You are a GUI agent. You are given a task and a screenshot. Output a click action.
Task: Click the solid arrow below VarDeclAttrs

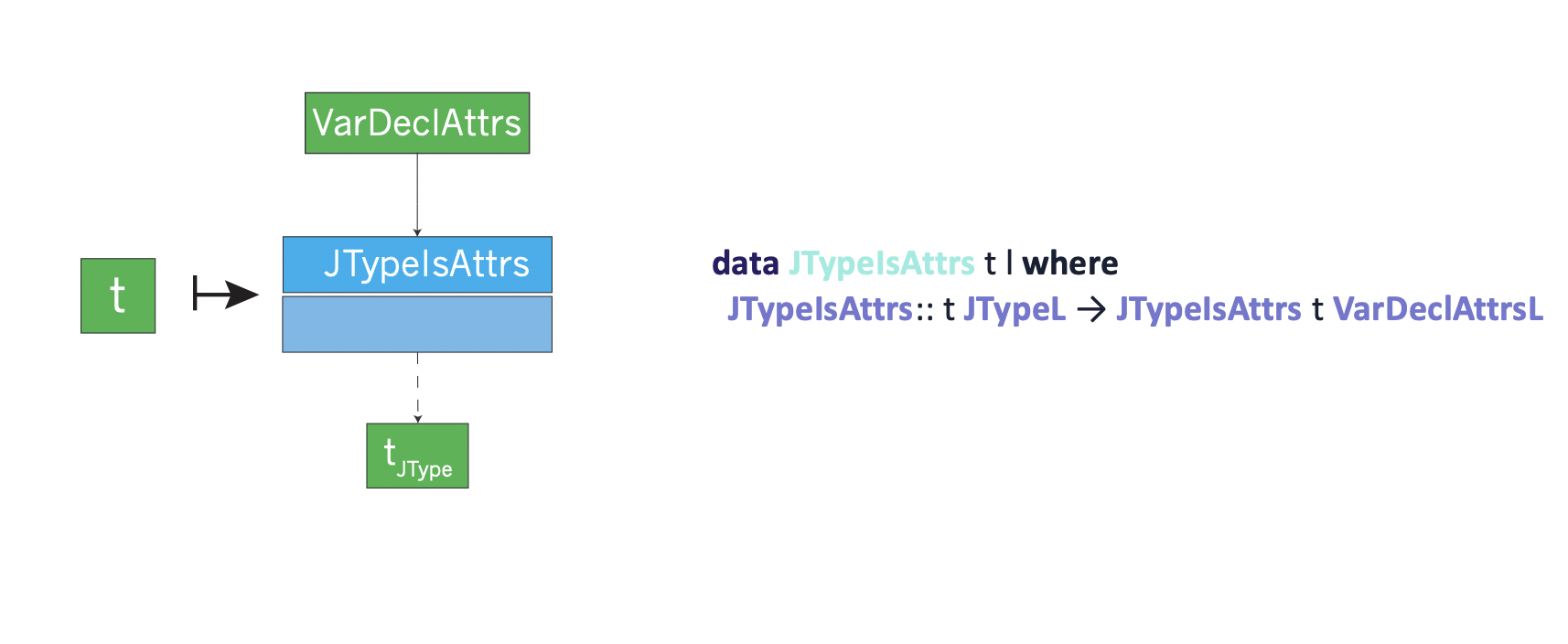(417, 195)
